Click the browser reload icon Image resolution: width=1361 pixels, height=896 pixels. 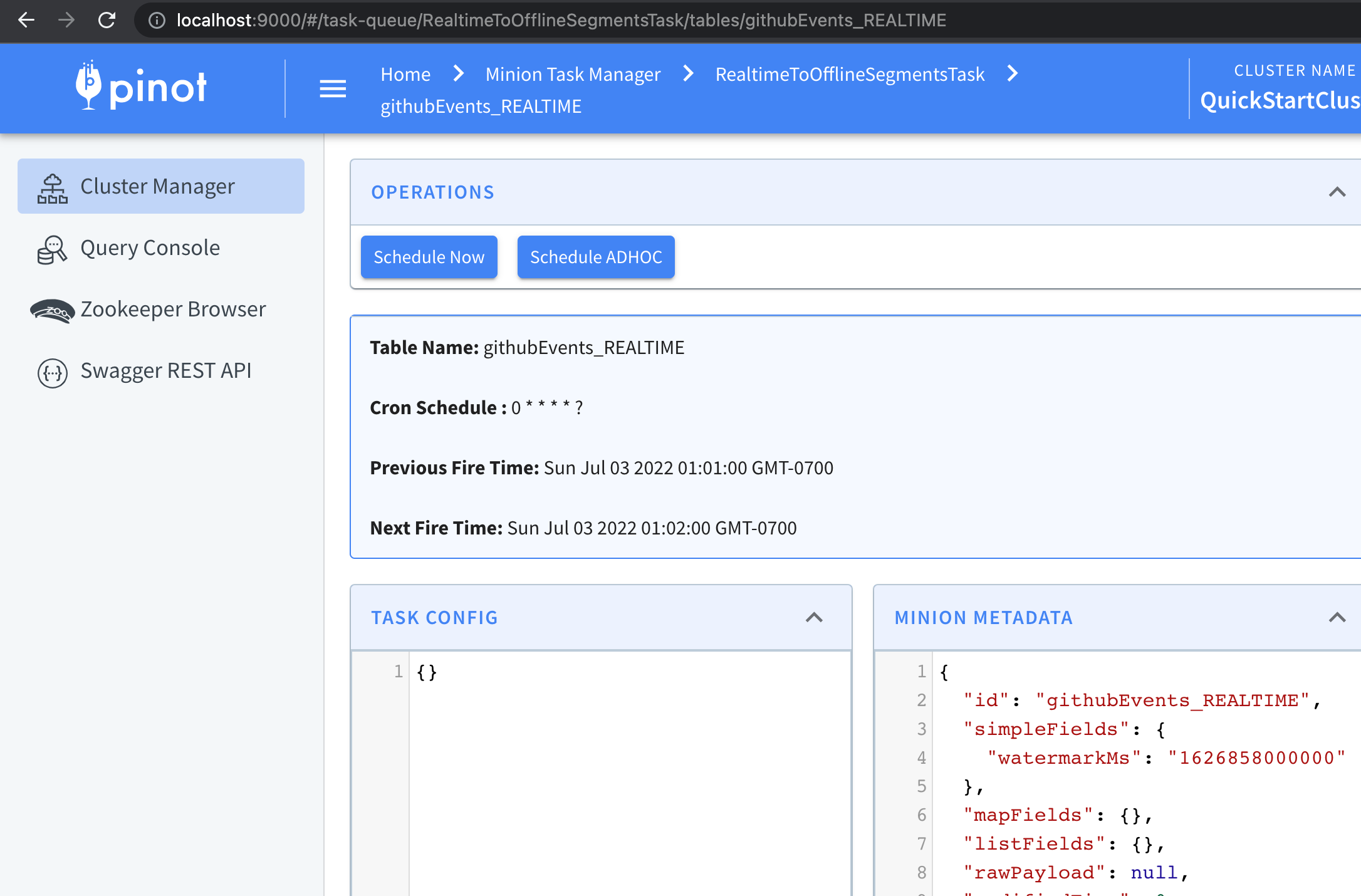point(107,20)
